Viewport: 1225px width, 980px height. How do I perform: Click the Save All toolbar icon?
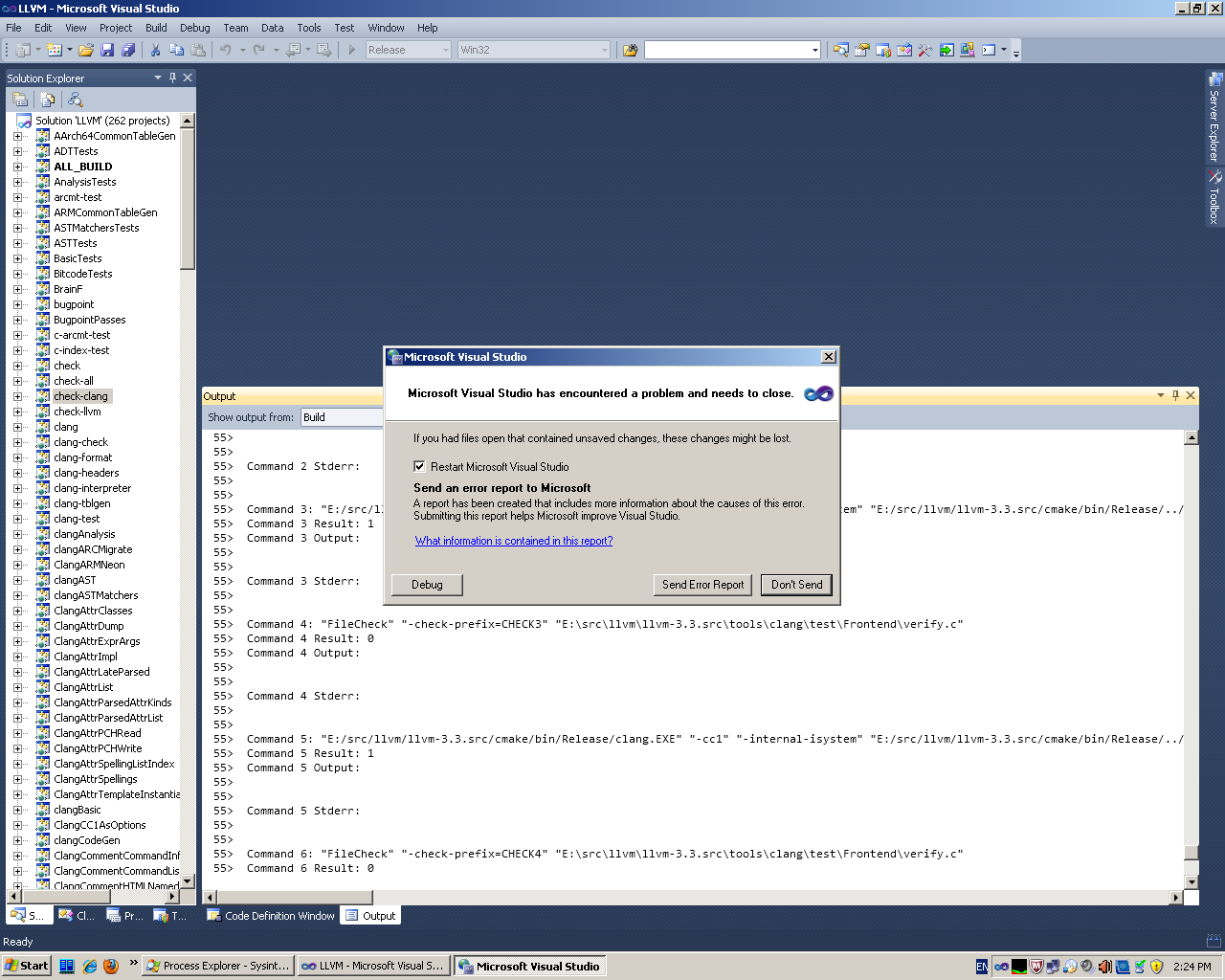(128, 50)
